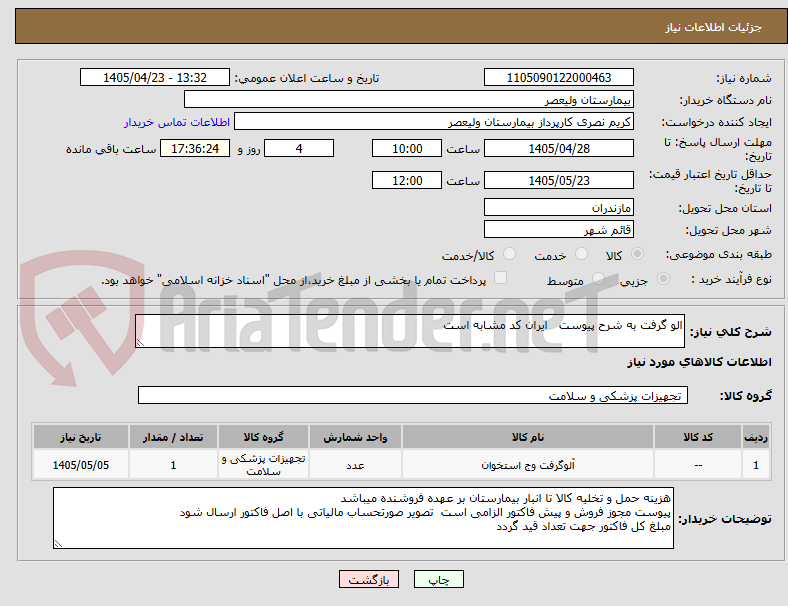The width and height of the screenshot is (788, 606).
Task: Click the need date cell 1405/05/05
Action: click(81, 465)
